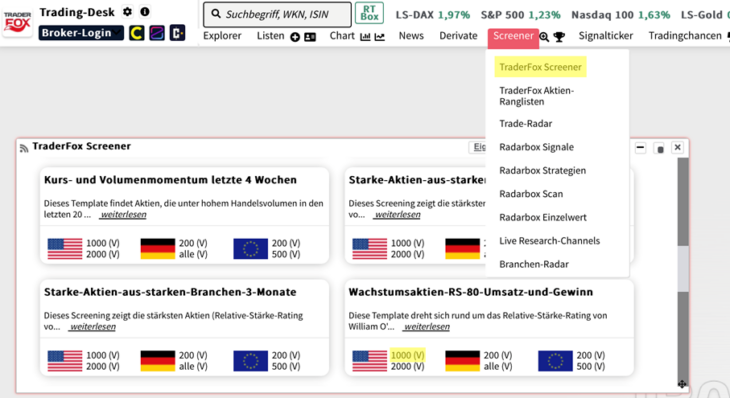The width and height of the screenshot is (730, 398).
Task: Click weiterlesen in Kurs- und Volumenmomentum card
Action: (x=123, y=215)
